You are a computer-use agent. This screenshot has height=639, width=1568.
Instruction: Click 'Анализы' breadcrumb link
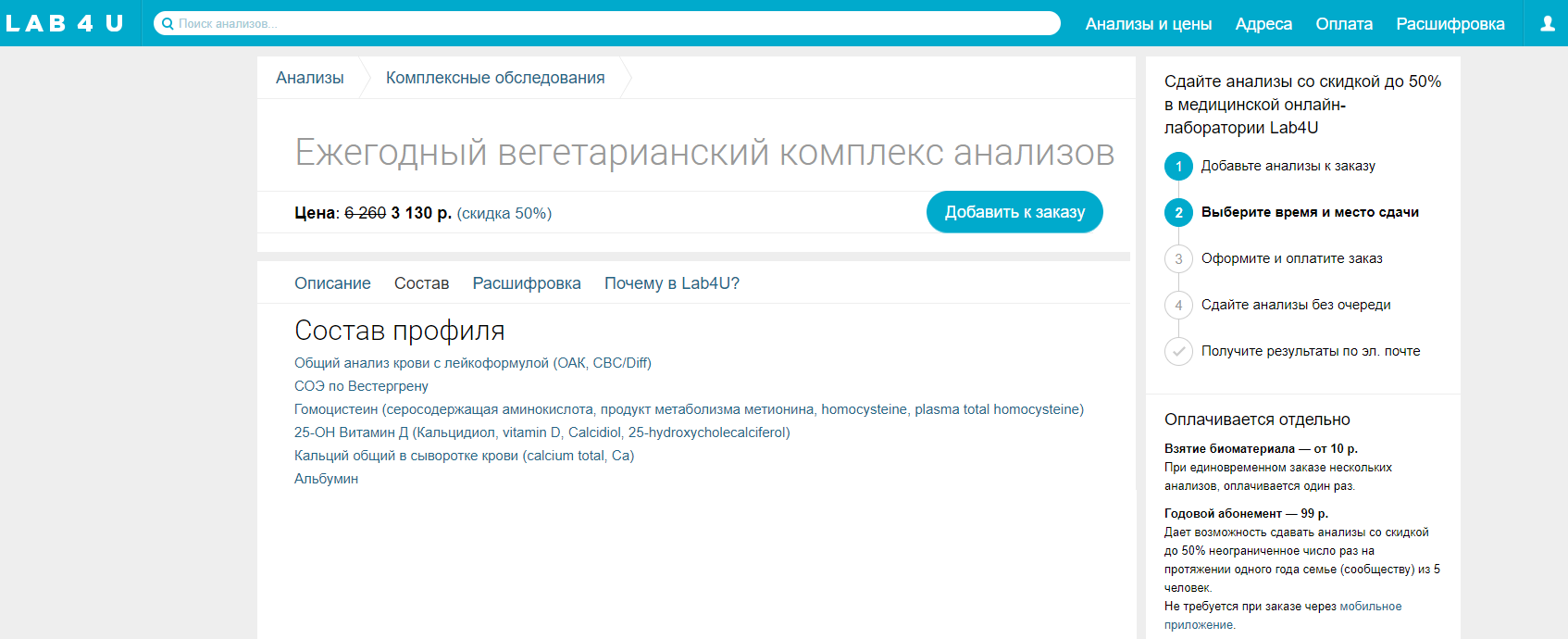coord(309,78)
